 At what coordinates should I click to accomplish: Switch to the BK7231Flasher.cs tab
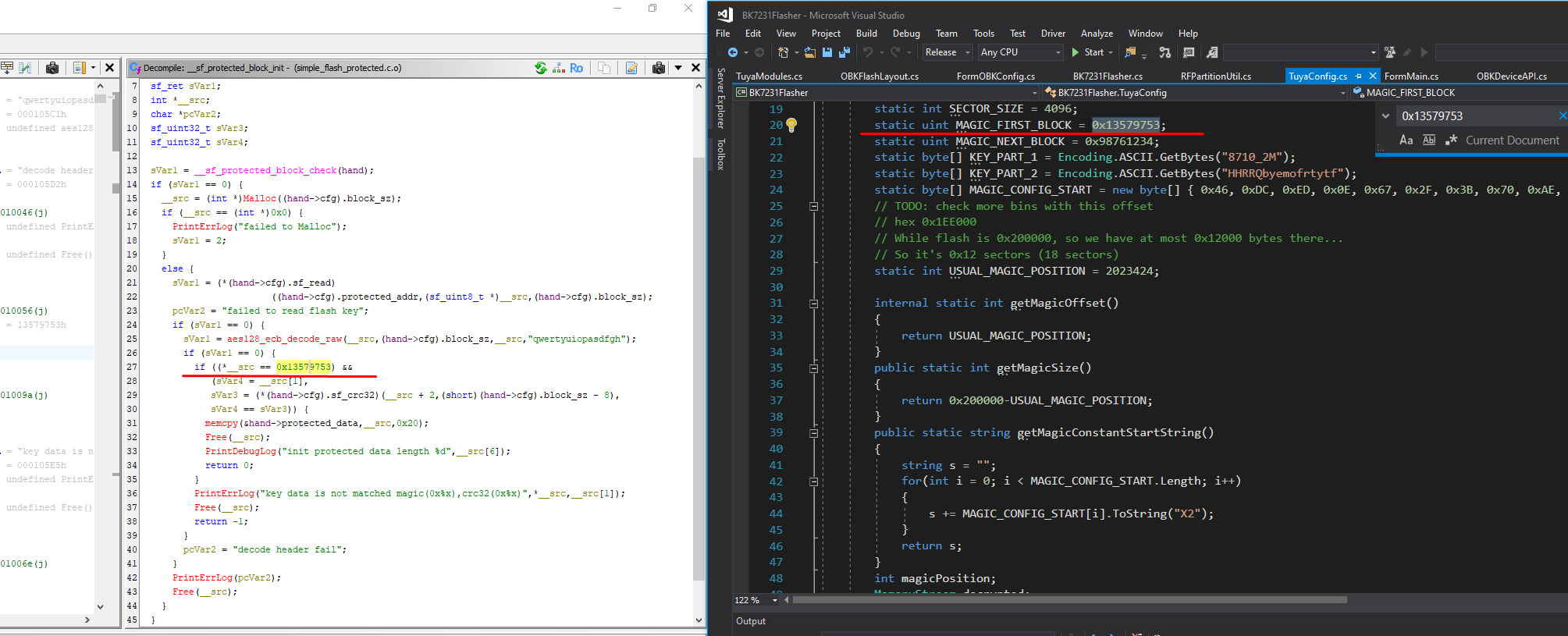(x=1108, y=76)
